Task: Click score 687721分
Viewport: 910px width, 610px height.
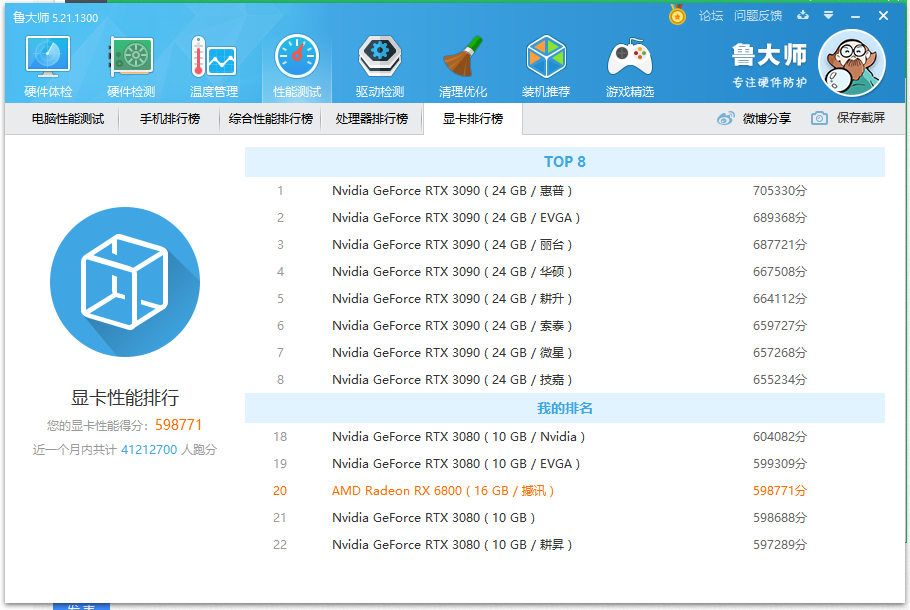Action: (779, 245)
